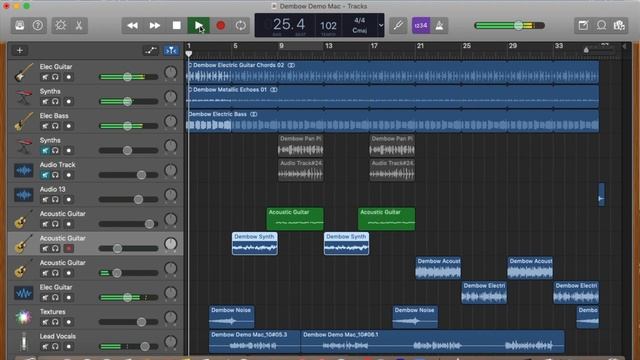Select the top Elec Guitar track icon
This screenshot has height=360, width=640.
[x=24, y=72]
